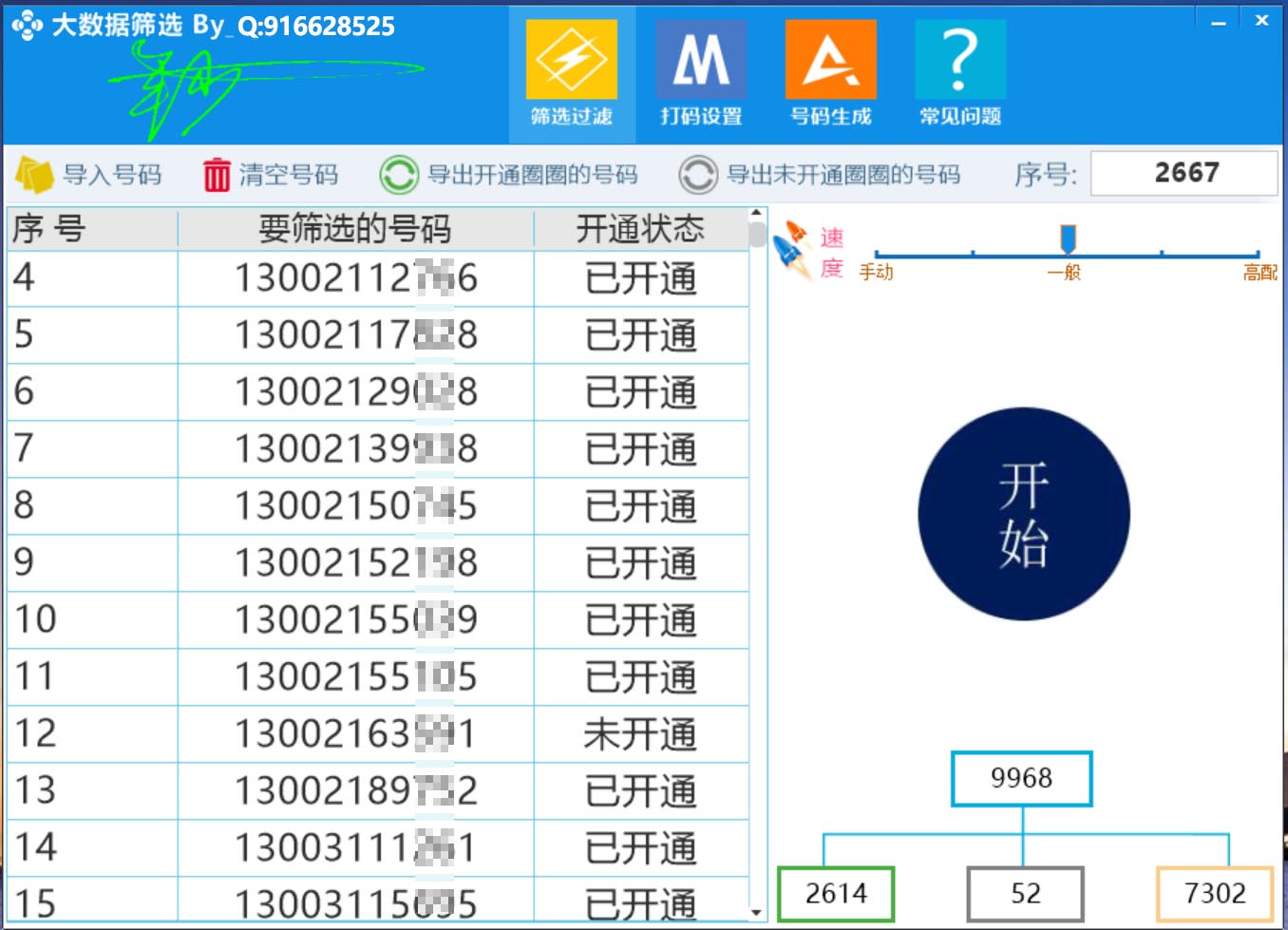Click the scrollbar up arrow
Screen dimensions: 1288x930
click(756, 213)
